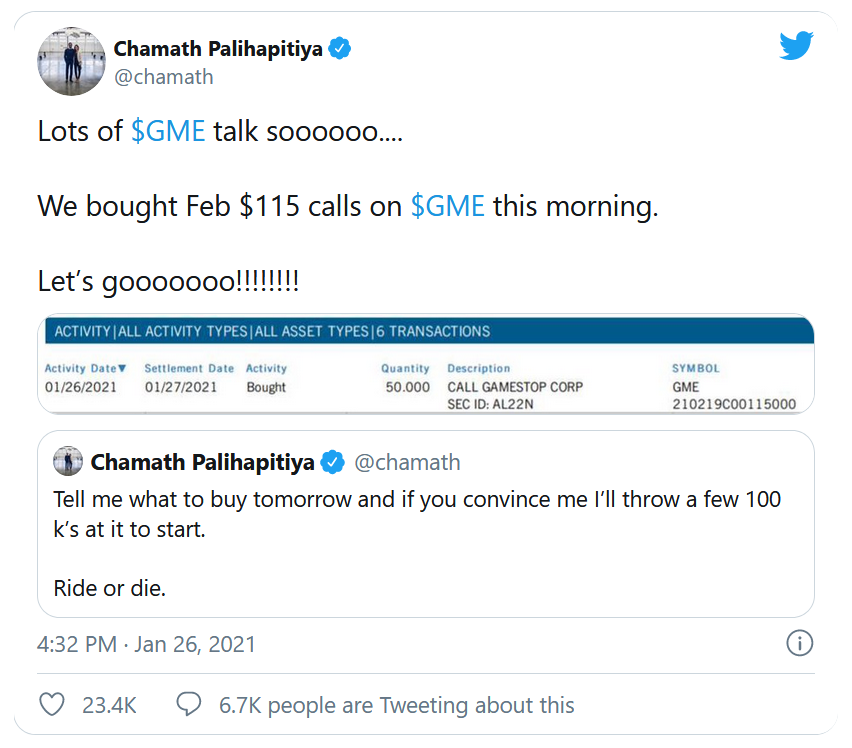852x748 pixels.
Task: Open the 4:32 PM · Jan 26, 2021 timestamp
Action: [146, 644]
